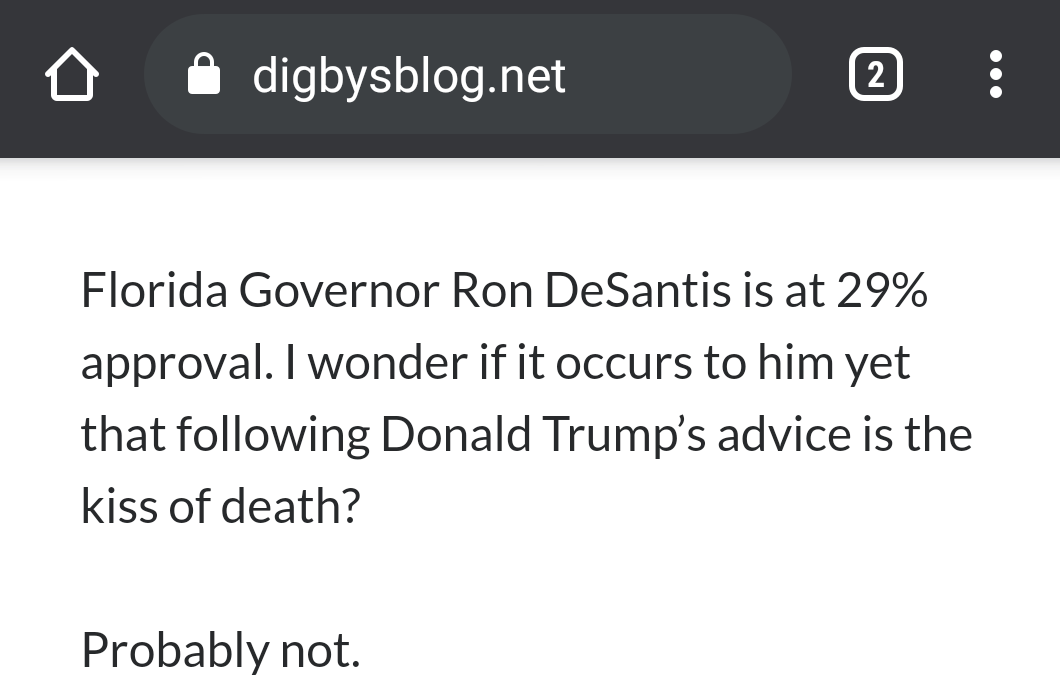This screenshot has height=698, width=1060.
Task: Tap the Home icon in browser toolbar
Action: pyautogui.click(x=72, y=74)
